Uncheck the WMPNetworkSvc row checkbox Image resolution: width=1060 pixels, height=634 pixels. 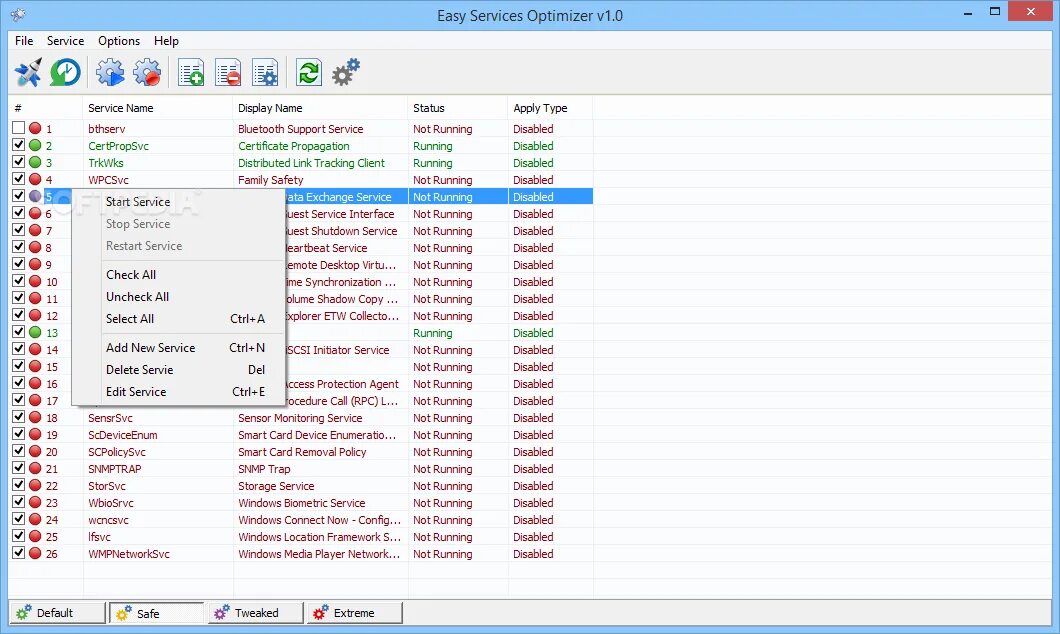(x=18, y=553)
